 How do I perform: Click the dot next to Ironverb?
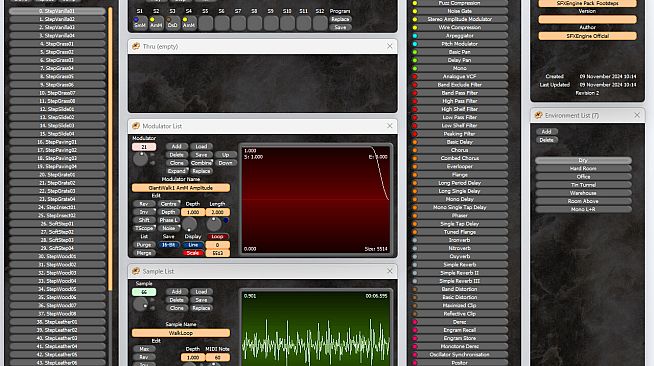click(x=415, y=240)
